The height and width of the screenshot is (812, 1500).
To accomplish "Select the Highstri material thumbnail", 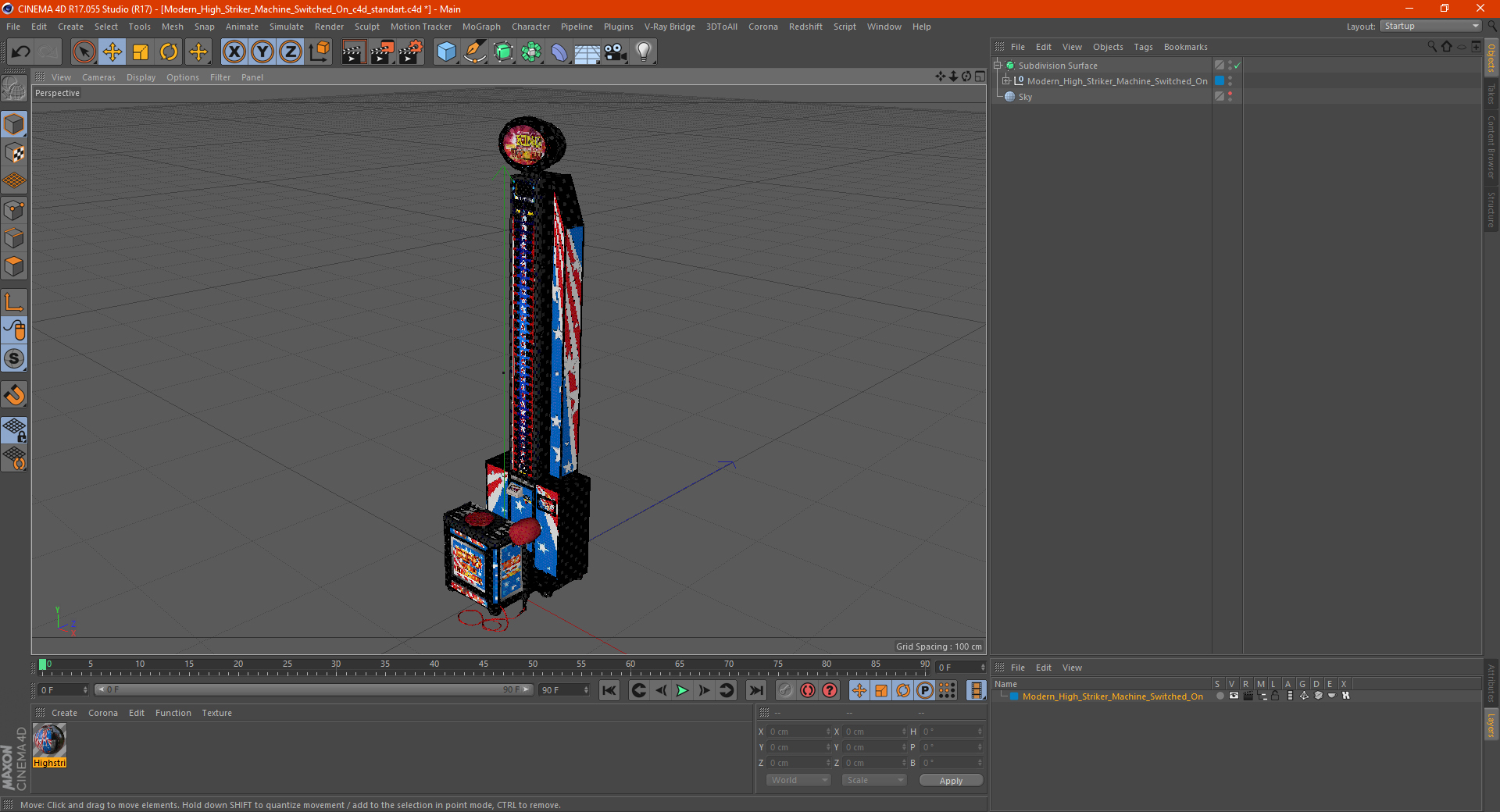I will coord(49,740).
